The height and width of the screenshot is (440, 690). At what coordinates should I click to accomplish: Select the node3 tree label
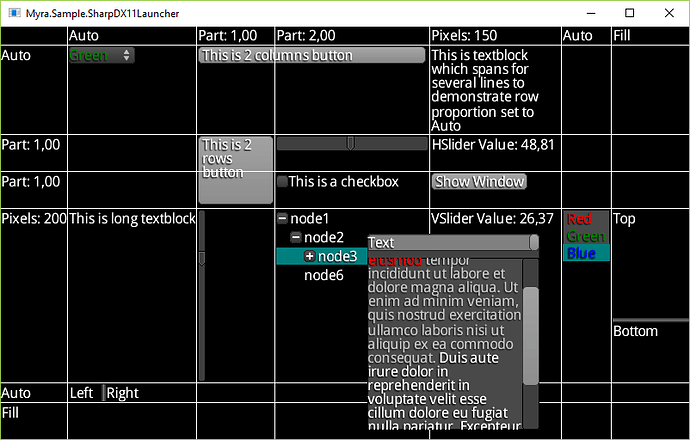pyautogui.click(x=337, y=256)
